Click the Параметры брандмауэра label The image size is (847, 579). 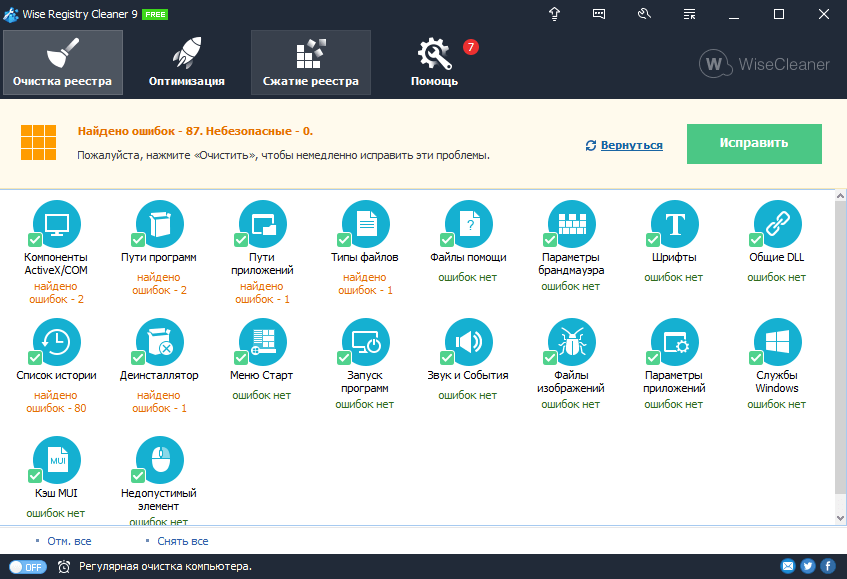click(x=571, y=264)
